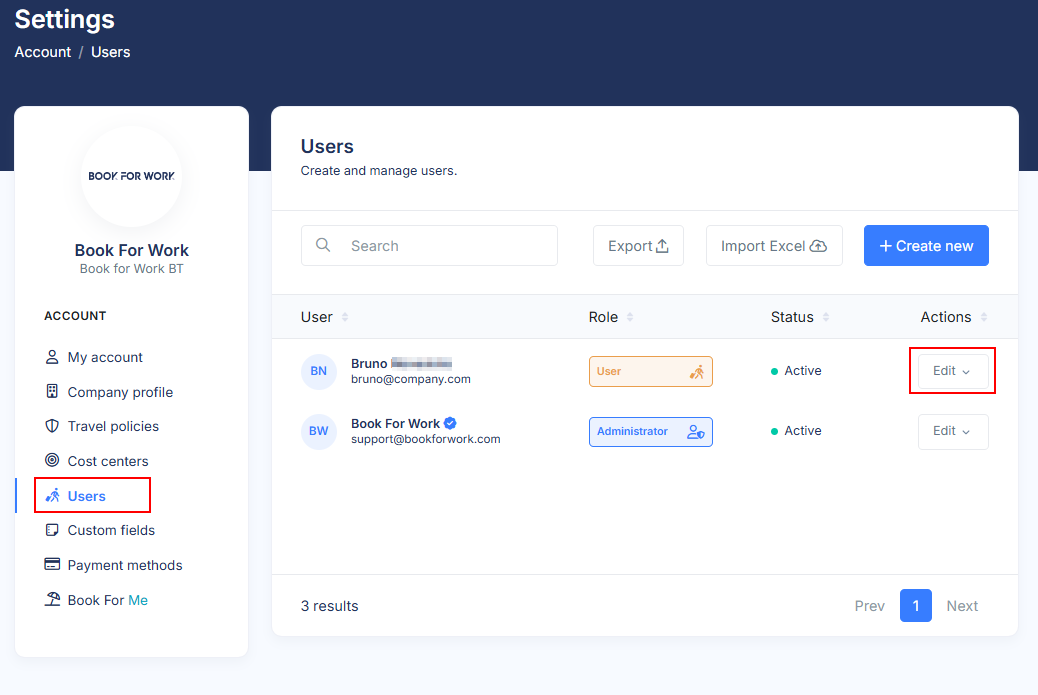The width and height of the screenshot is (1038, 695).
Task: Select Users in sidebar
Action: pyautogui.click(x=75, y=496)
